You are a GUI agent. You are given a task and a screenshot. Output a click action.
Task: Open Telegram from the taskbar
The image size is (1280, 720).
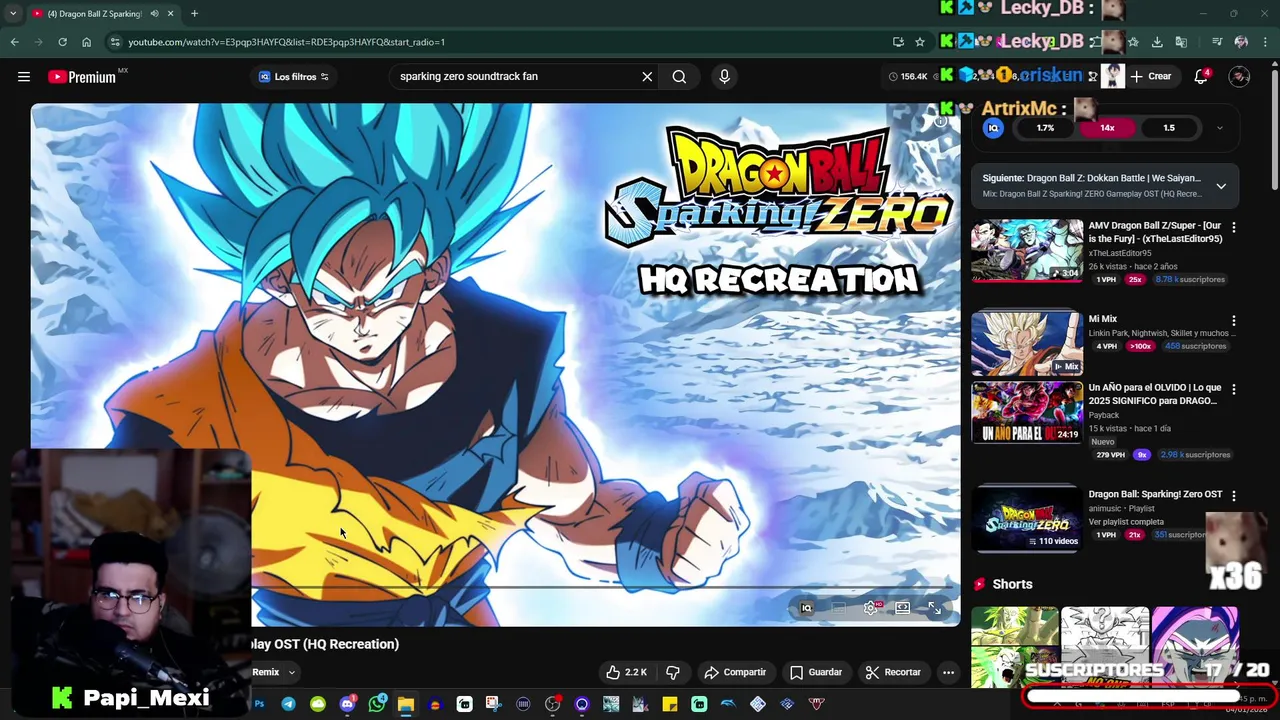click(x=288, y=704)
